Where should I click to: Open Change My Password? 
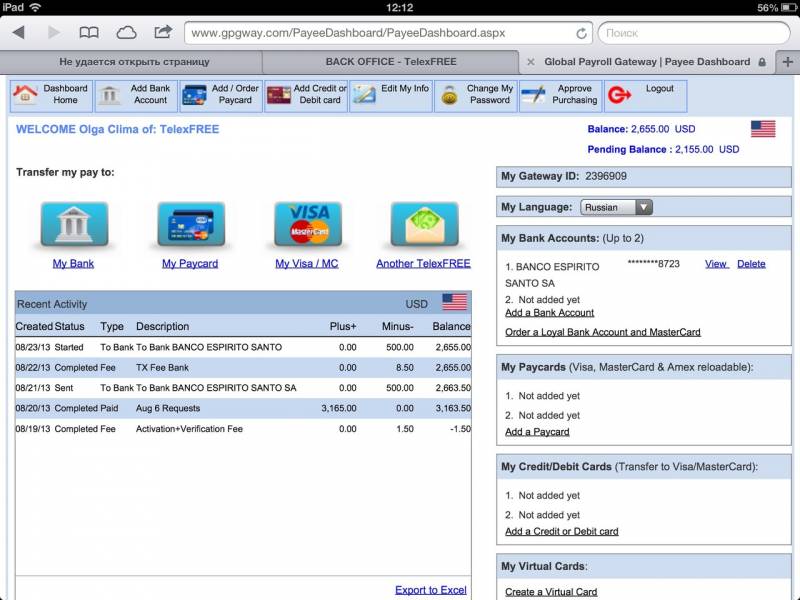(476, 95)
